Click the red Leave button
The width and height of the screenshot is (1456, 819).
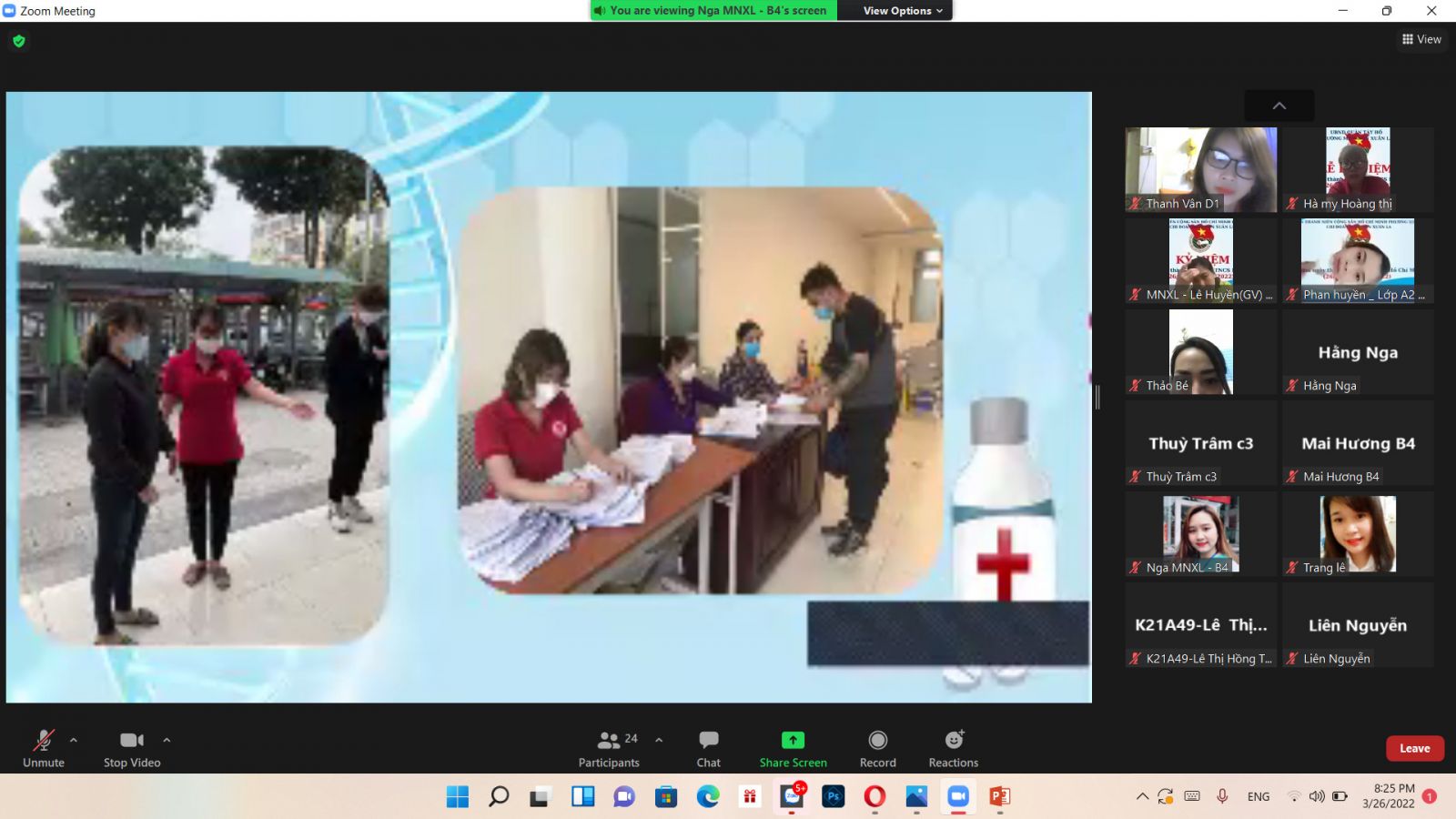pyautogui.click(x=1414, y=748)
